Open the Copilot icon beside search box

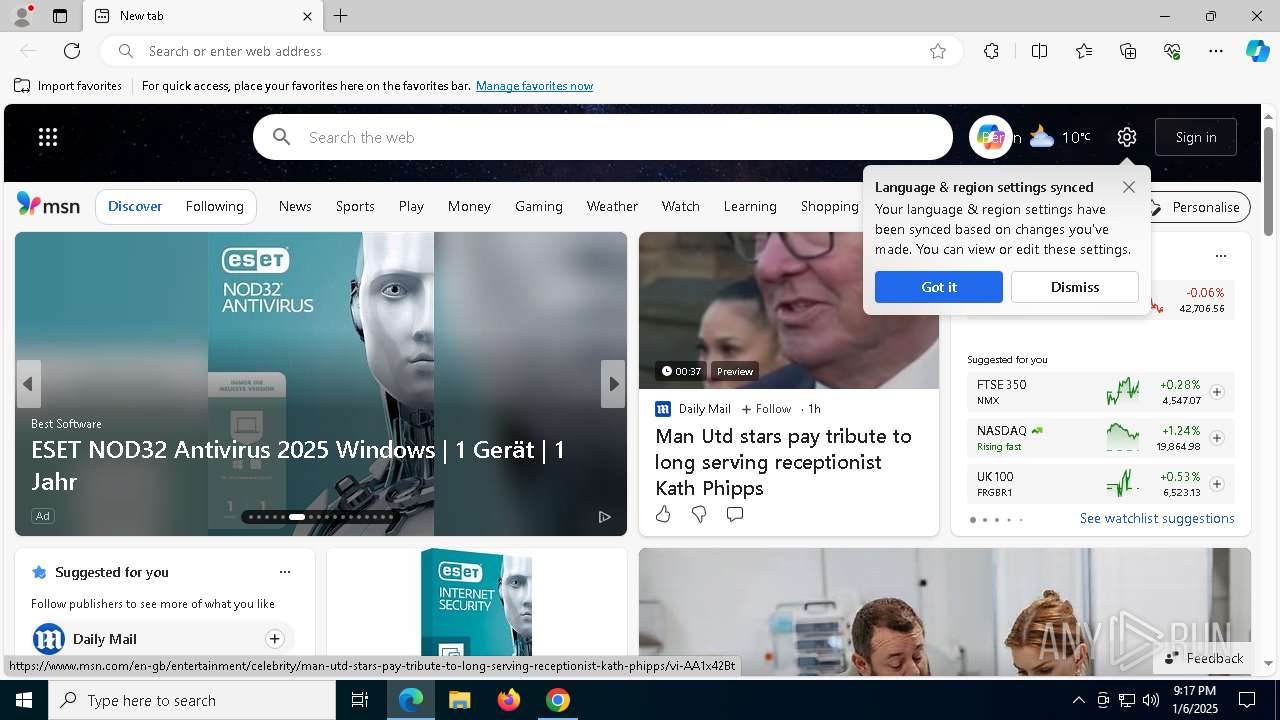990,137
